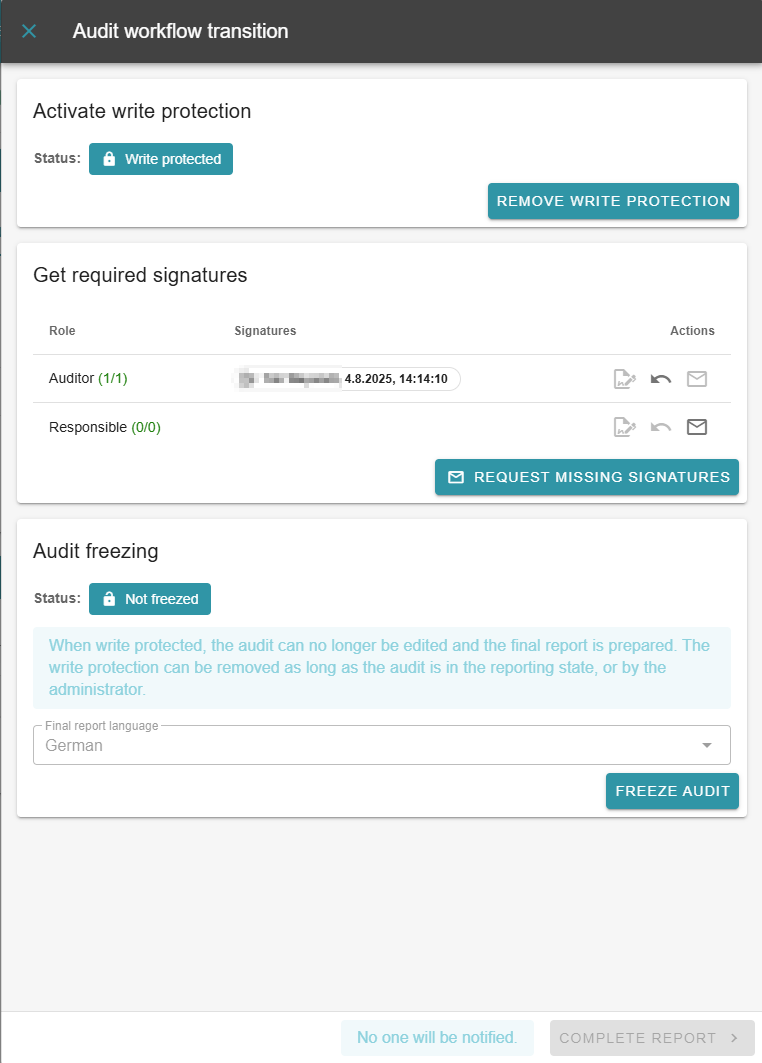This screenshot has height=1063, width=762.
Task: Click the Responsible (0/0) role label
Action: 104,427
